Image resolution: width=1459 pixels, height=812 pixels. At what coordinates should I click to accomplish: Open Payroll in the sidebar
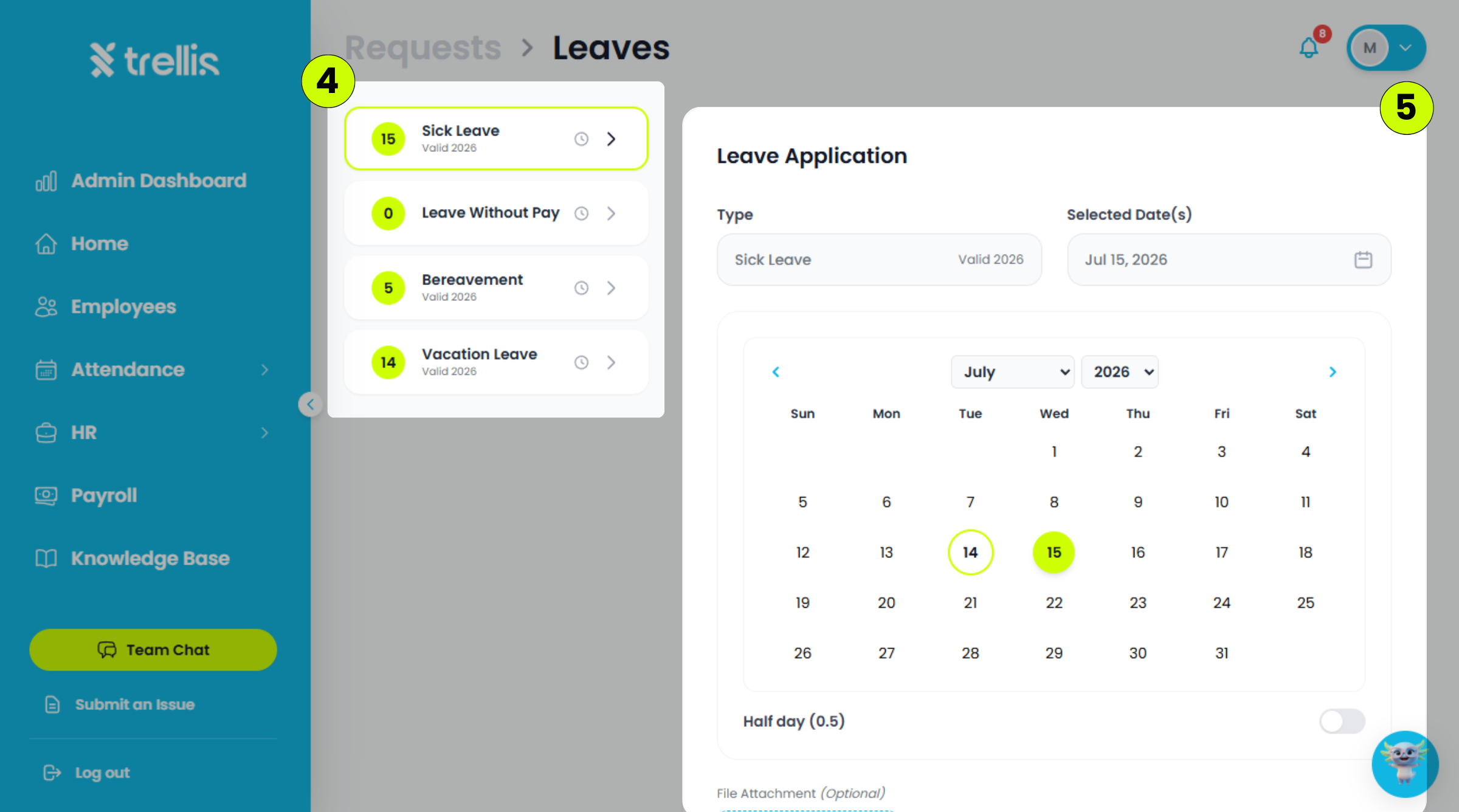click(x=103, y=495)
